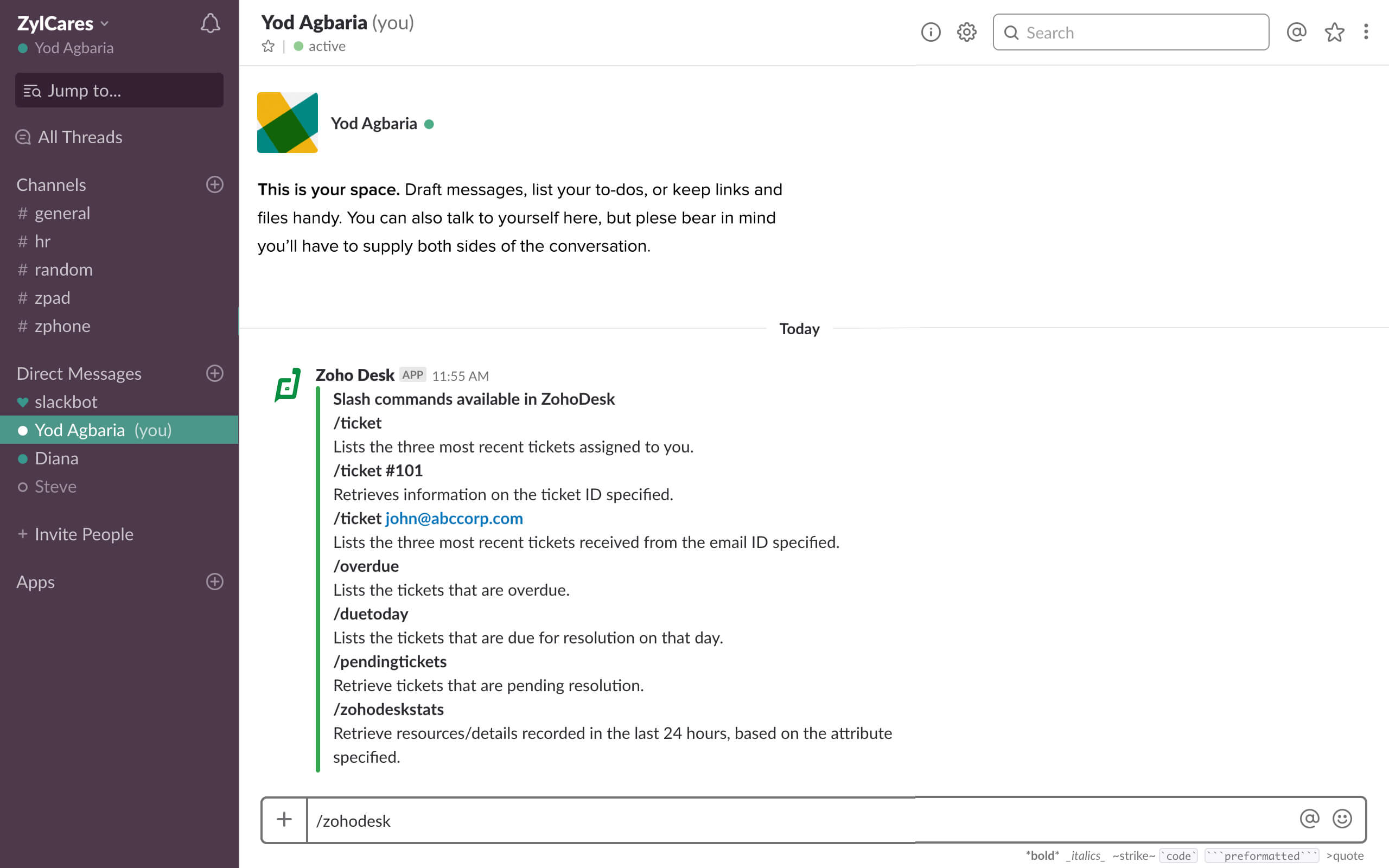Insert a mention with message box at-sign

tap(1309, 819)
